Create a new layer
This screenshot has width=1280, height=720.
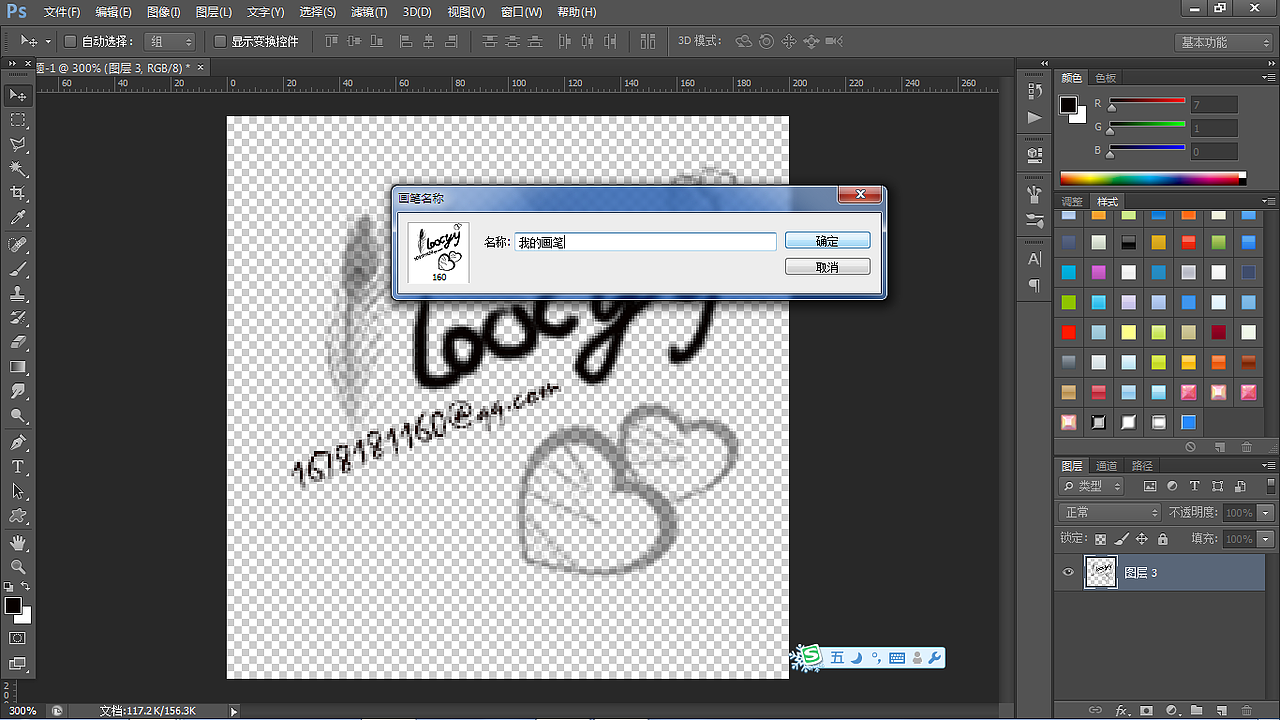[x=1221, y=710]
